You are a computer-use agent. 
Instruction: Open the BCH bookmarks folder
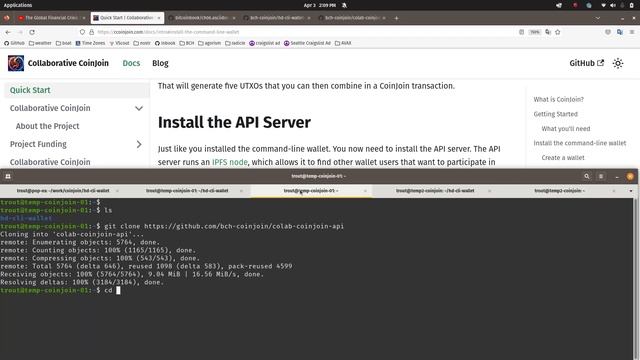pos(187,43)
